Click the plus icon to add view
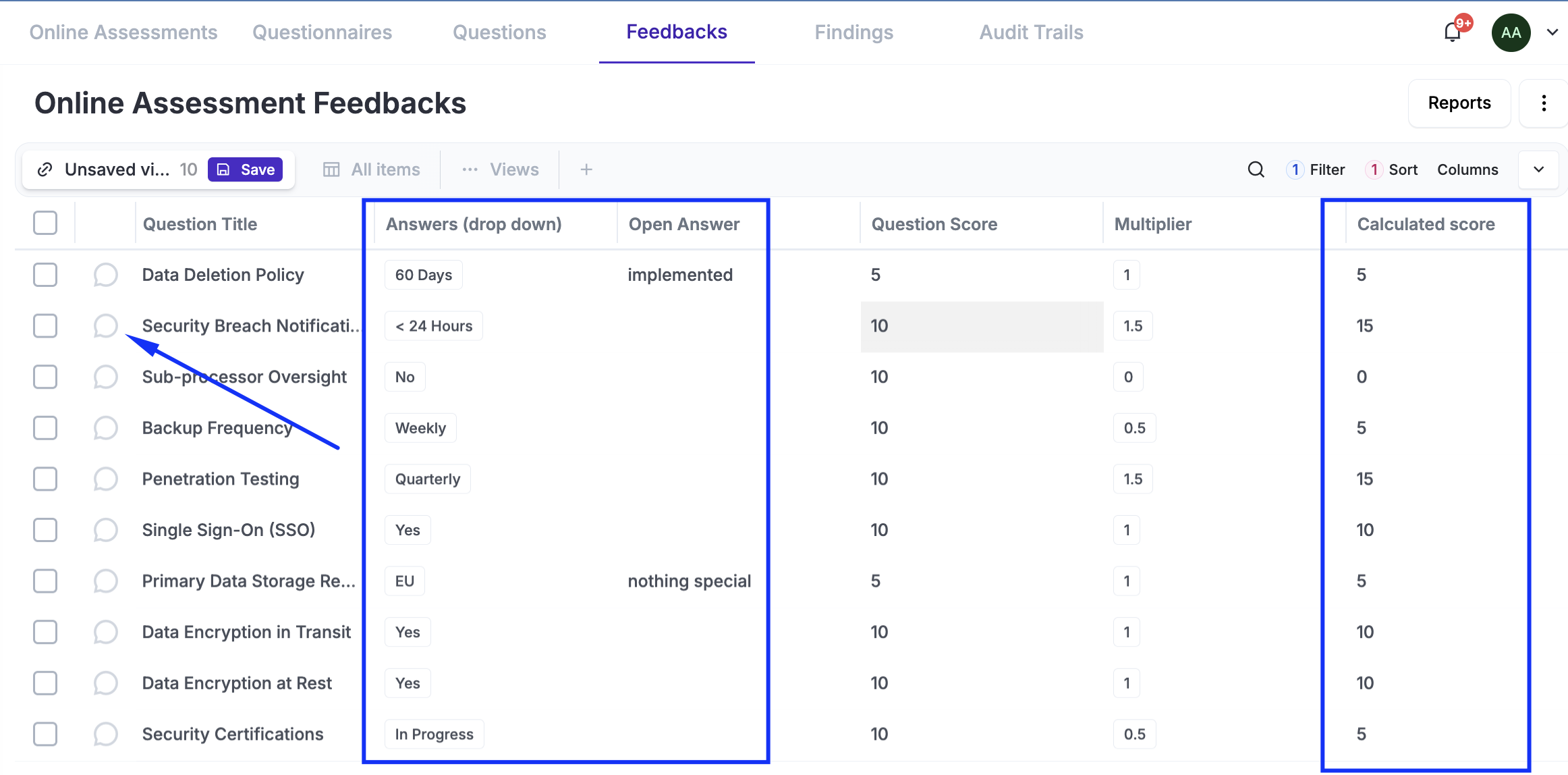 point(586,169)
